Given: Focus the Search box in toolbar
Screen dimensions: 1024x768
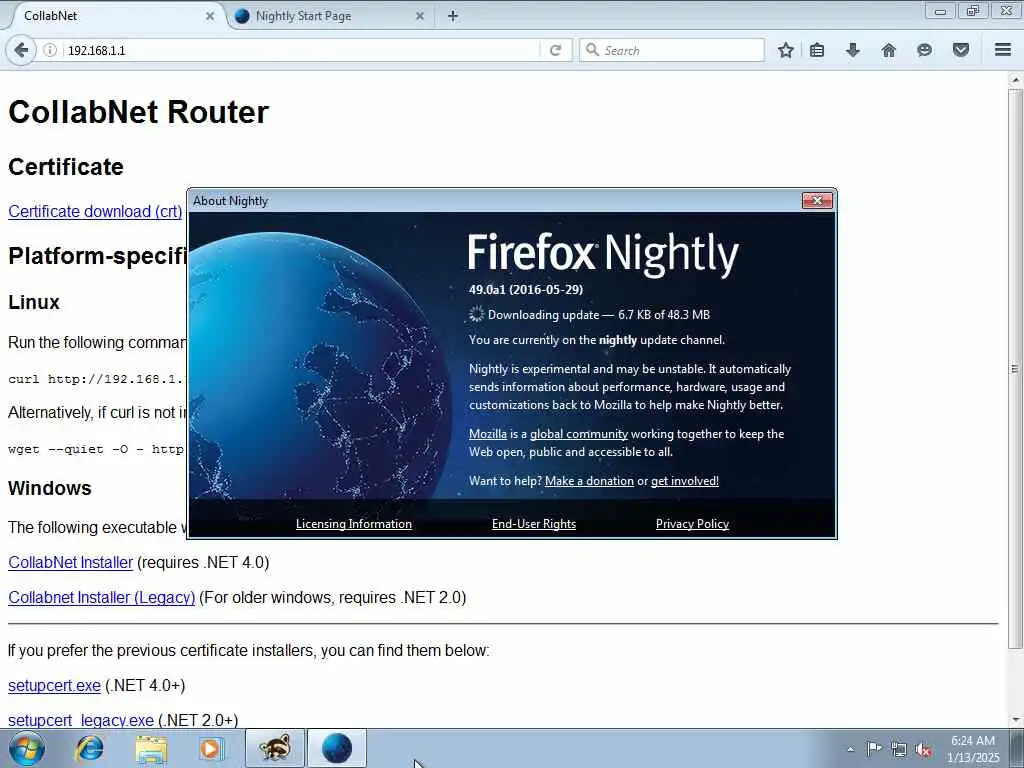Looking at the screenshot, I should pos(671,50).
